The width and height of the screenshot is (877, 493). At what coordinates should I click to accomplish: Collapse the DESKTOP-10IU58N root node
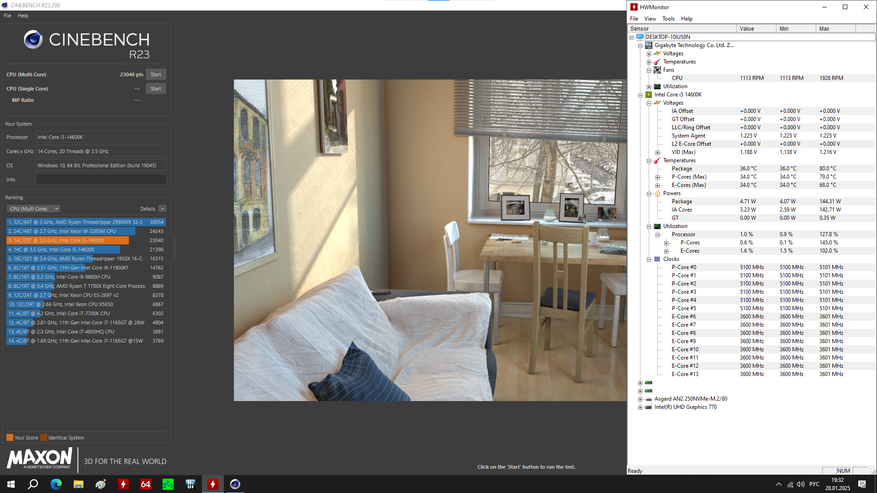coord(631,37)
